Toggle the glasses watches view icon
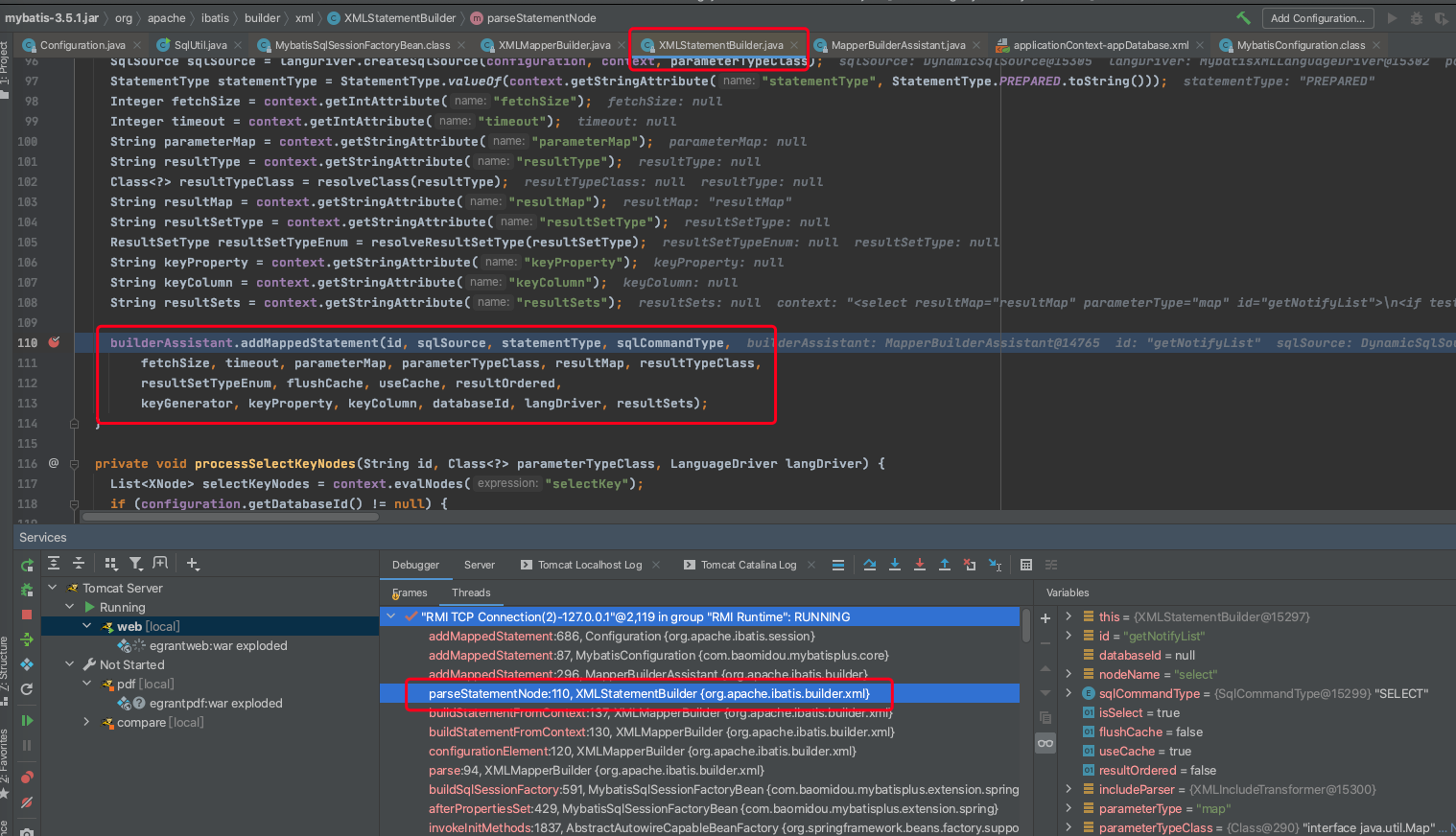Viewport: 1456px width, 836px height. click(1045, 743)
